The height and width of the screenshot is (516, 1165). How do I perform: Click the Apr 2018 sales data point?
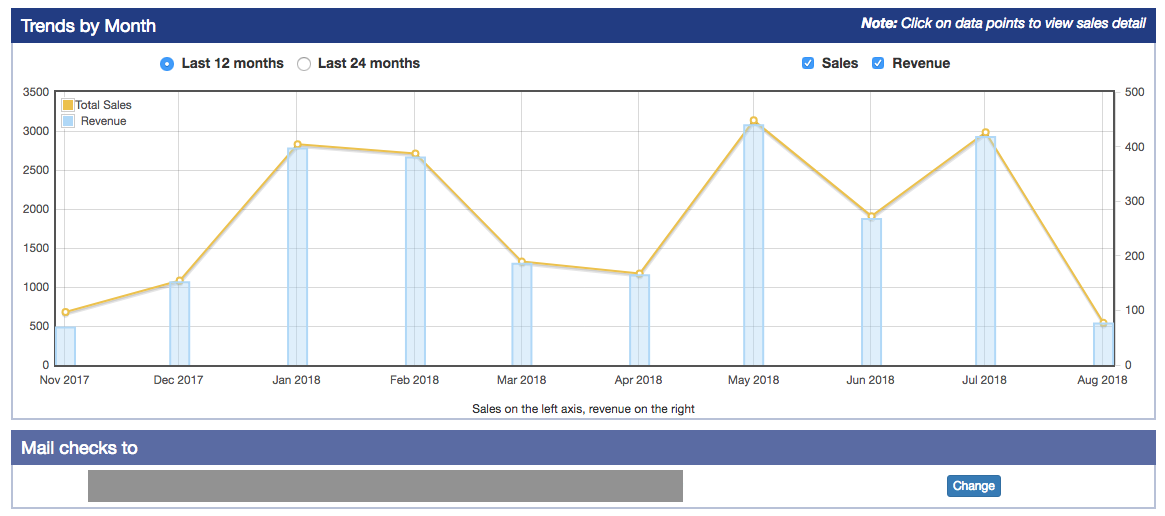pos(639,273)
